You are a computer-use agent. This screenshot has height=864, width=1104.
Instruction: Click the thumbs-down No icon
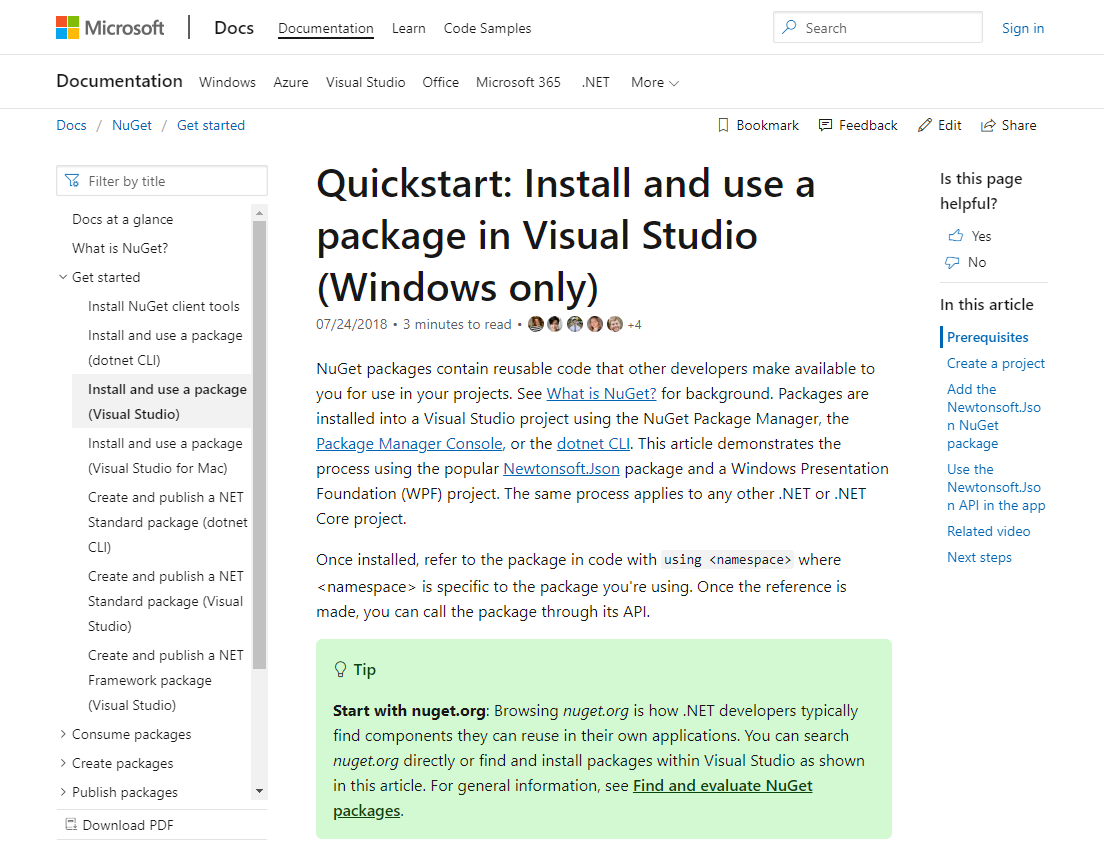click(x=952, y=263)
